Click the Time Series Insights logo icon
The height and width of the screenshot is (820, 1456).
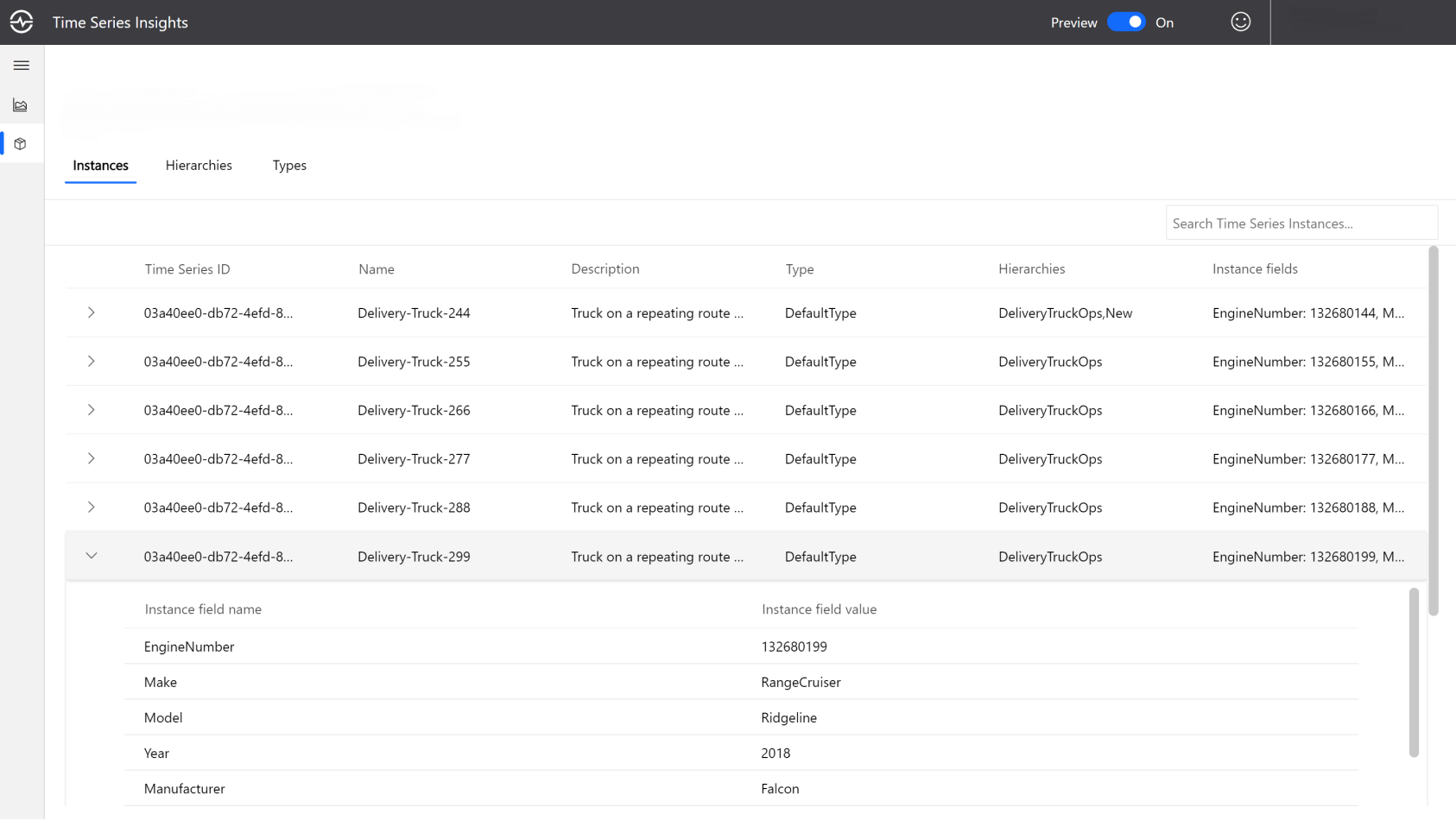pyautogui.click(x=22, y=22)
